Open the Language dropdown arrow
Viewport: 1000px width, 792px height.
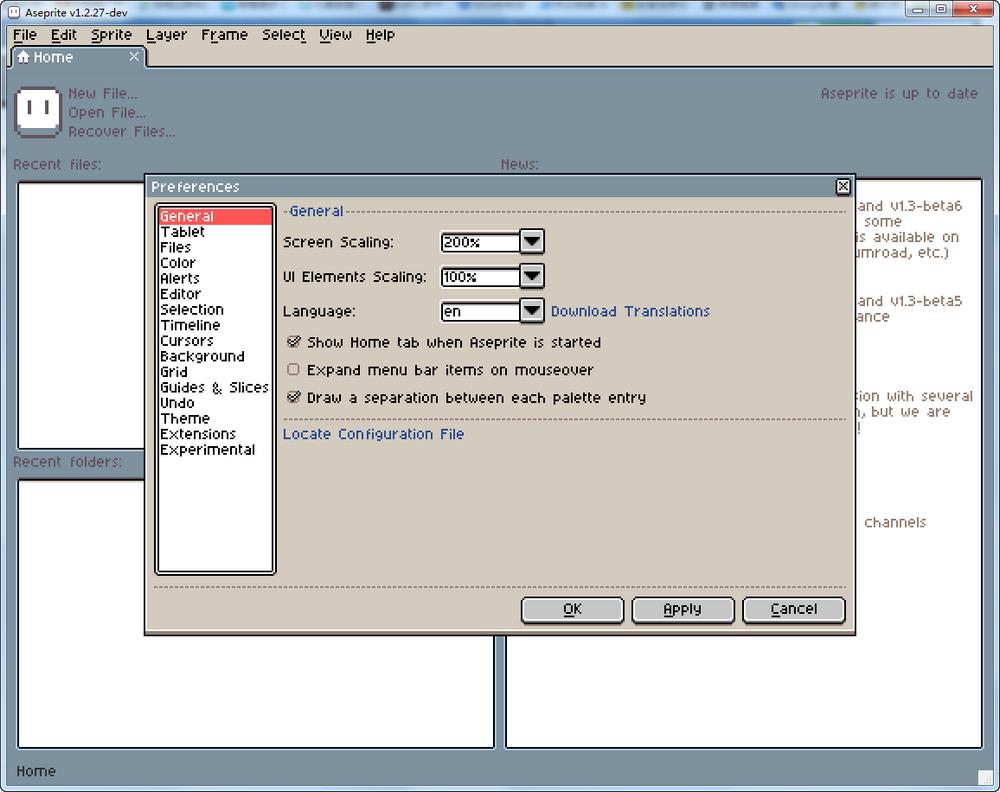532,311
